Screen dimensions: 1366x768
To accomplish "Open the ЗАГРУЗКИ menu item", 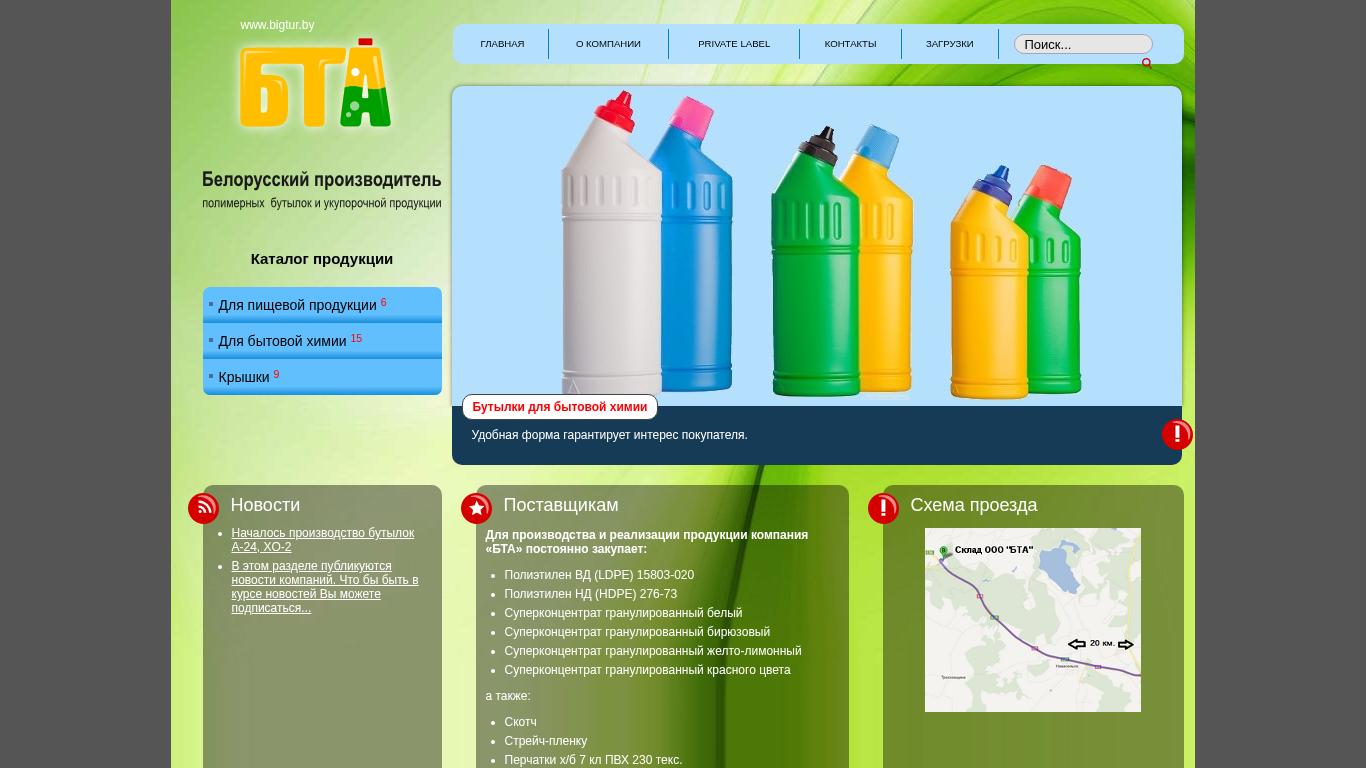I will click(949, 44).
